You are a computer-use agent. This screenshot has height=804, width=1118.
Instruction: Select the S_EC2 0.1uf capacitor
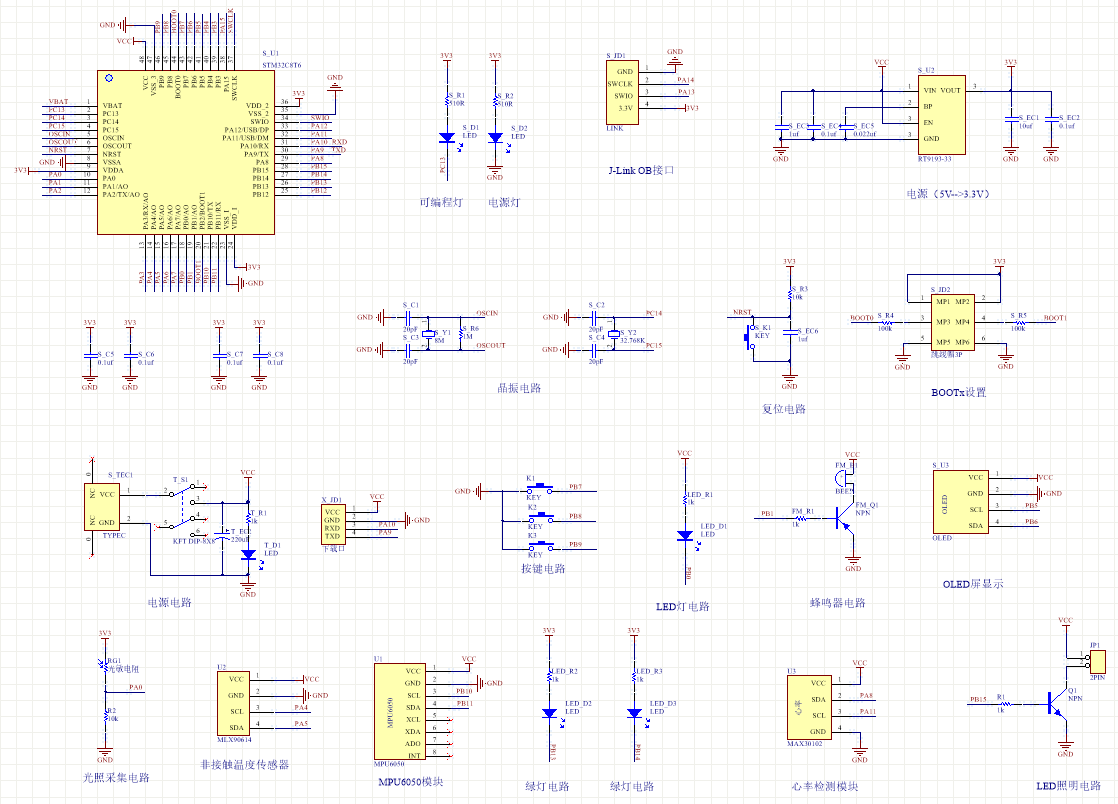point(1051,120)
